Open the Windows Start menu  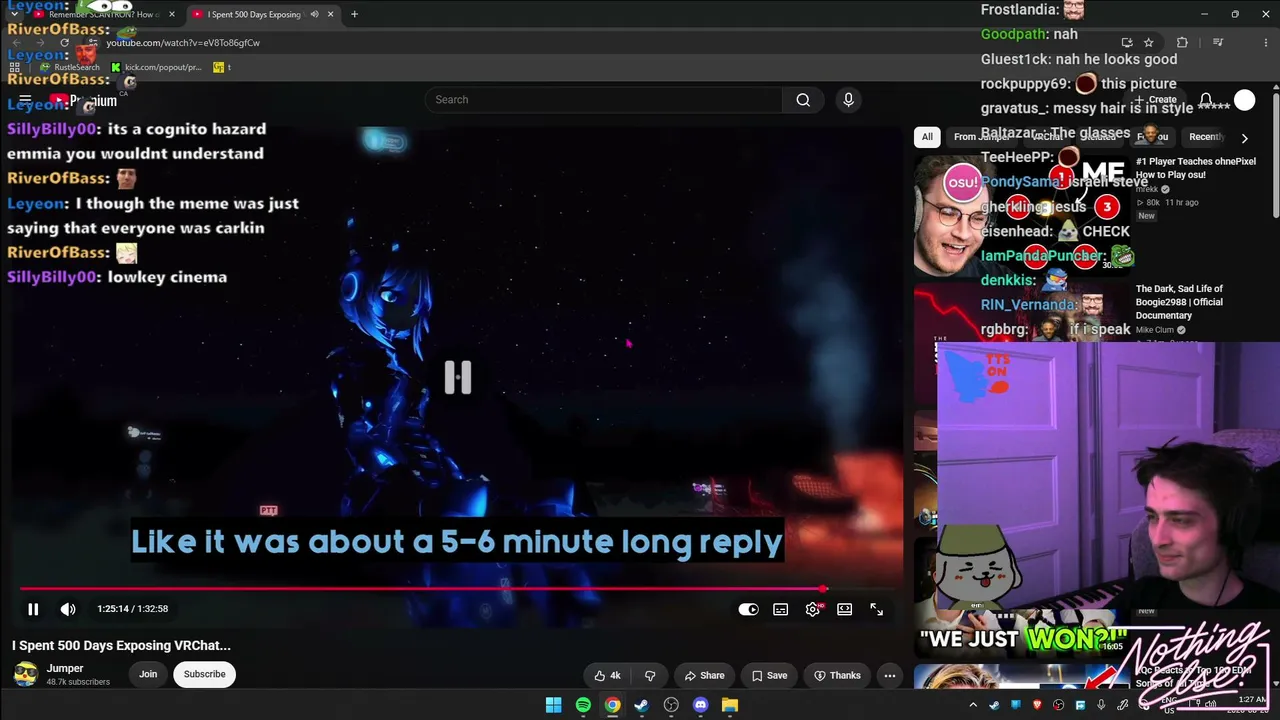(x=554, y=705)
